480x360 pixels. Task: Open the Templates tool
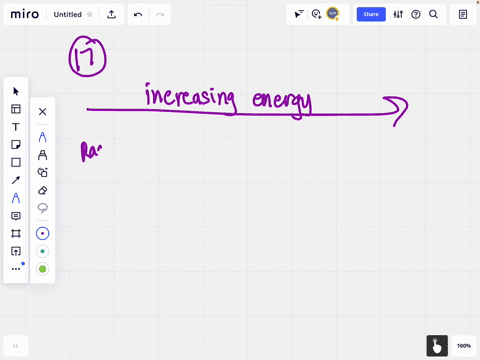coord(16,109)
